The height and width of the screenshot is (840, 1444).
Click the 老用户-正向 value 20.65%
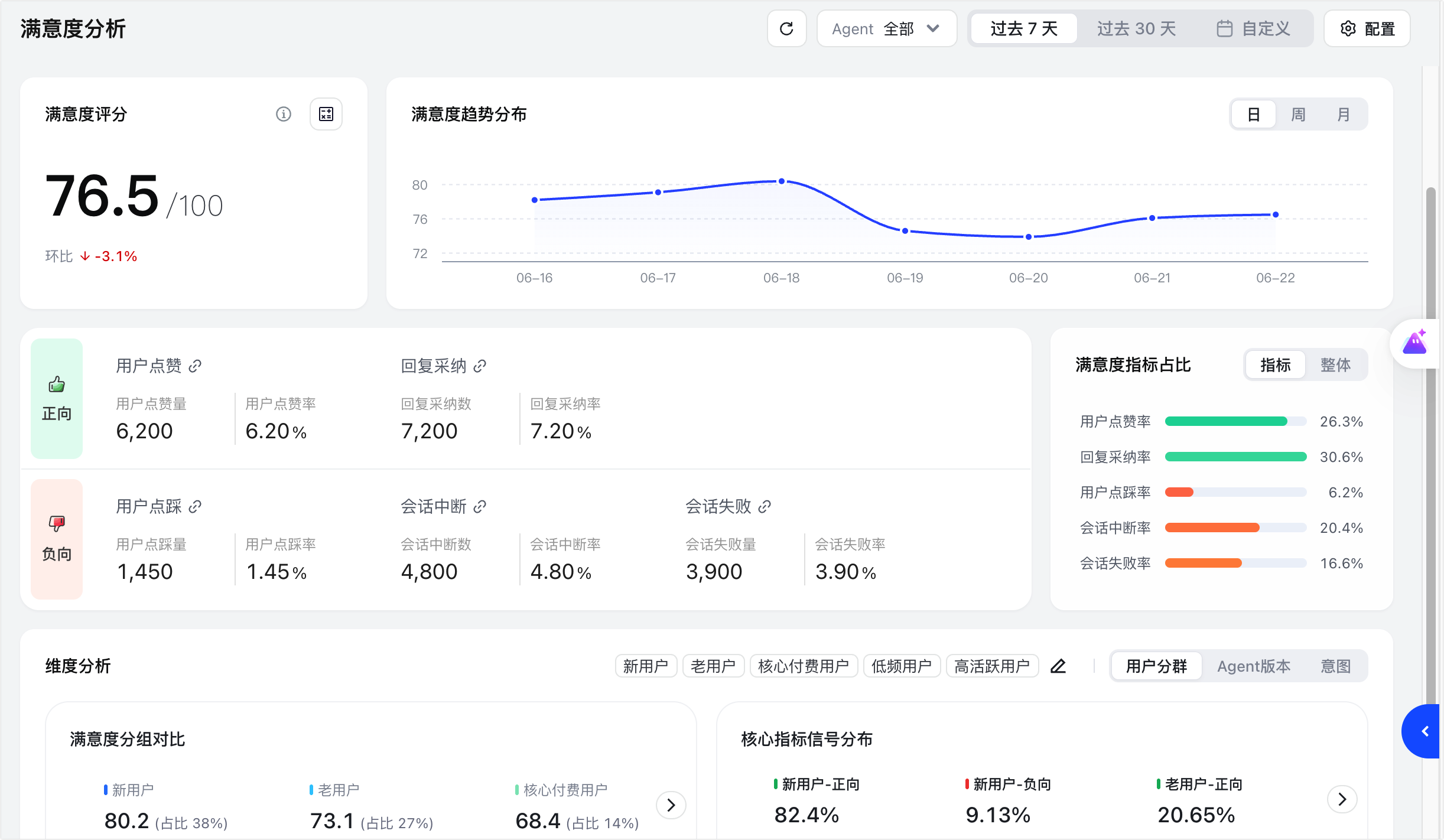(1196, 815)
